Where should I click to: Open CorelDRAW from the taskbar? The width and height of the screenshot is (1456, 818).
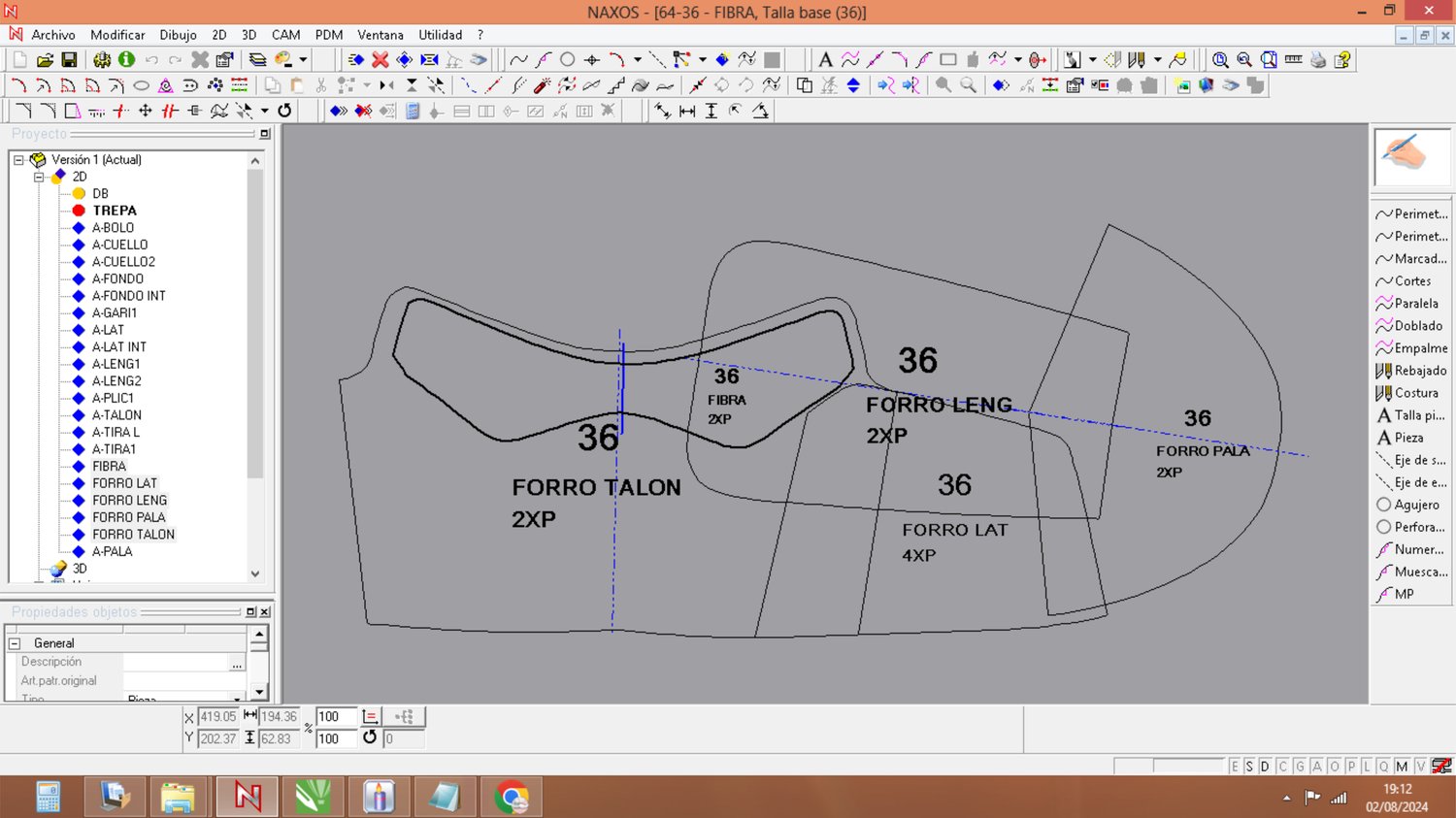click(313, 798)
